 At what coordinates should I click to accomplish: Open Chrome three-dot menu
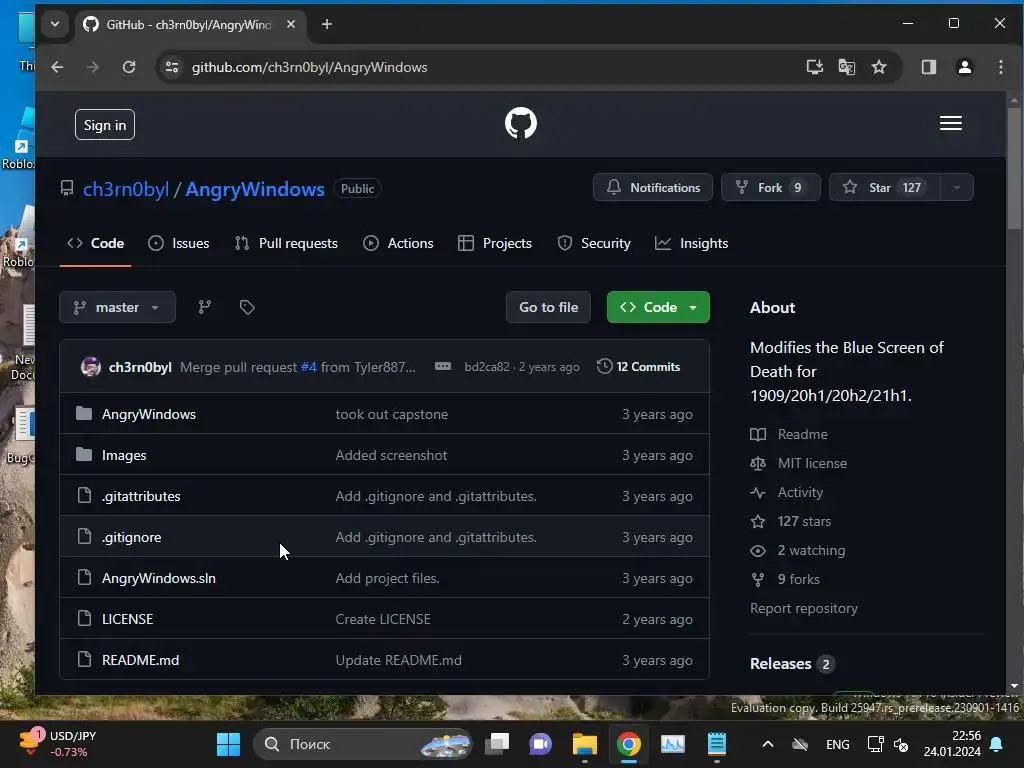[x=1000, y=67]
